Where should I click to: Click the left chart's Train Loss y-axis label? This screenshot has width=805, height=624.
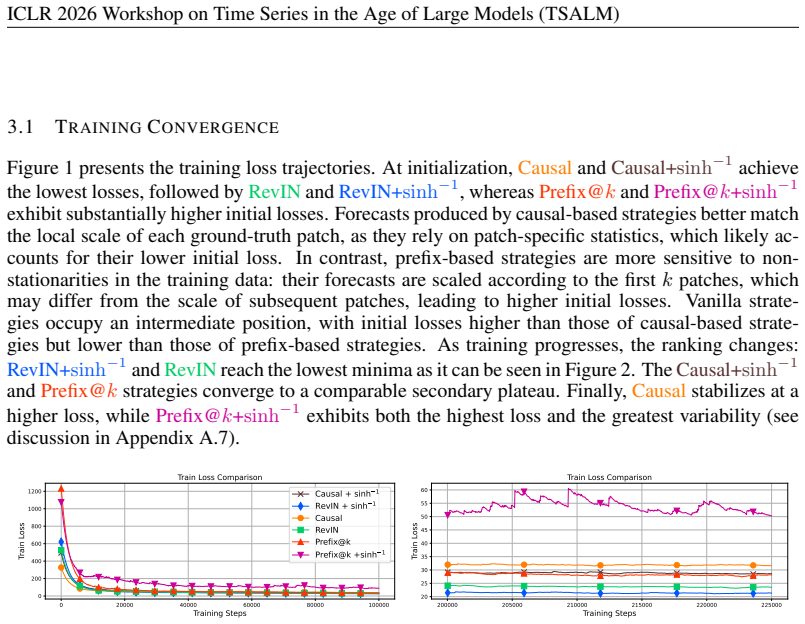pos(22,541)
